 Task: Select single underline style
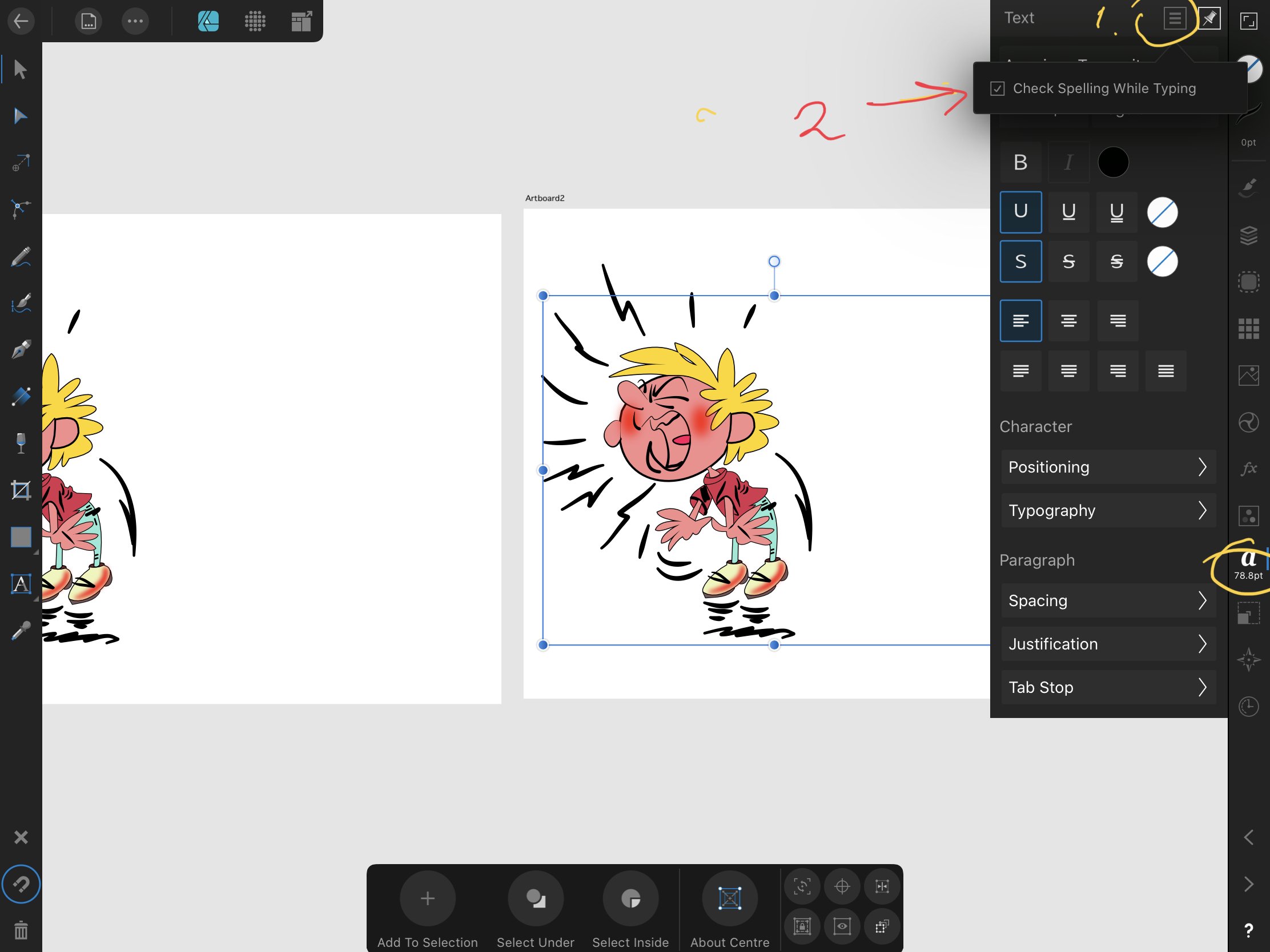coord(1068,212)
